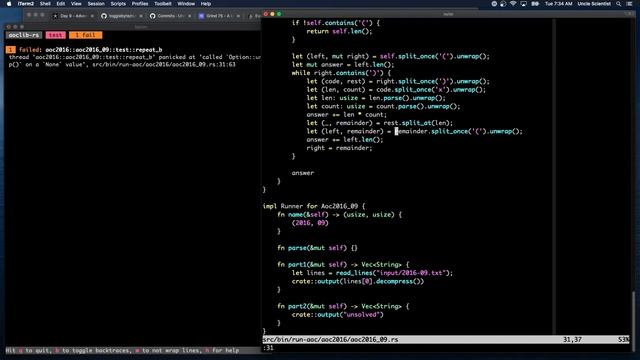Click the standalone 'answer' return expression
This screenshot has width=640, height=360.
(302, 173)
